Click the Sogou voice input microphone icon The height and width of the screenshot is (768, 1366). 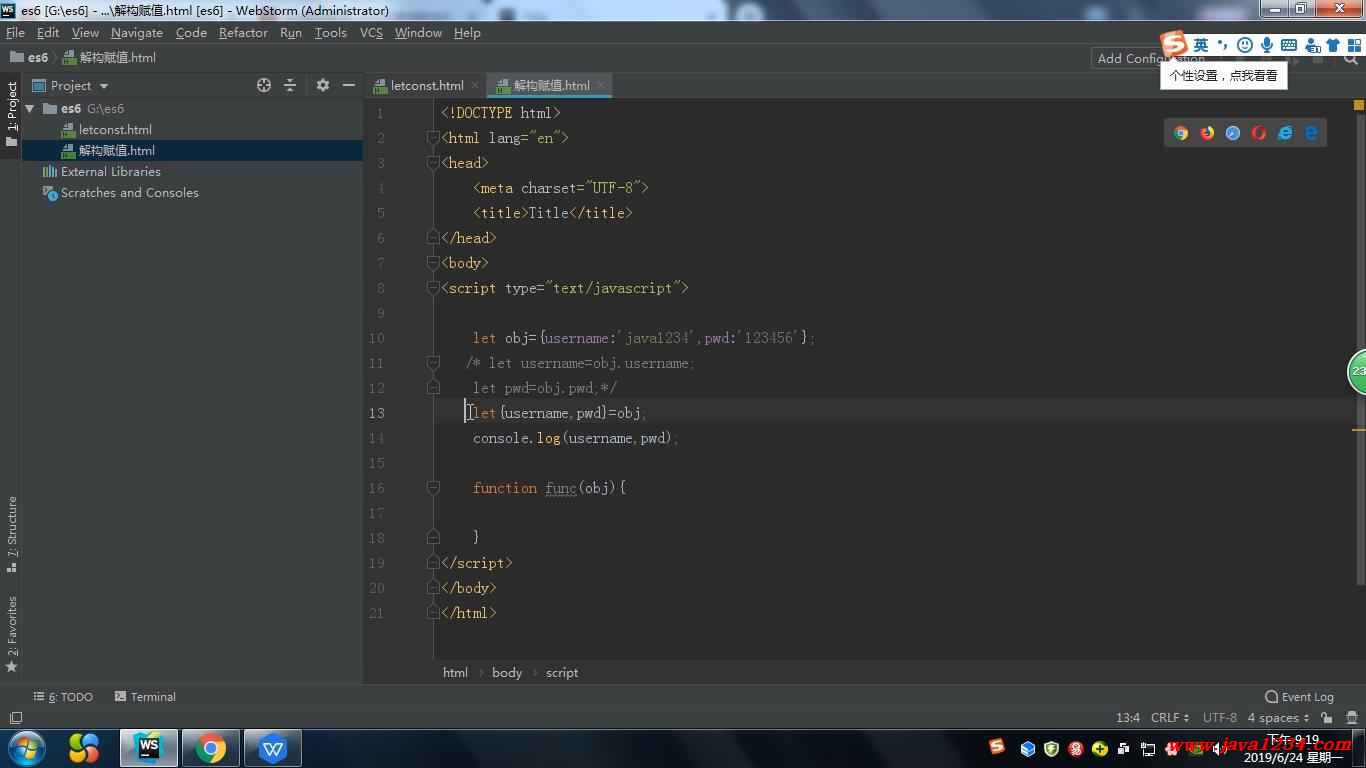click(x=1267, y=45)
